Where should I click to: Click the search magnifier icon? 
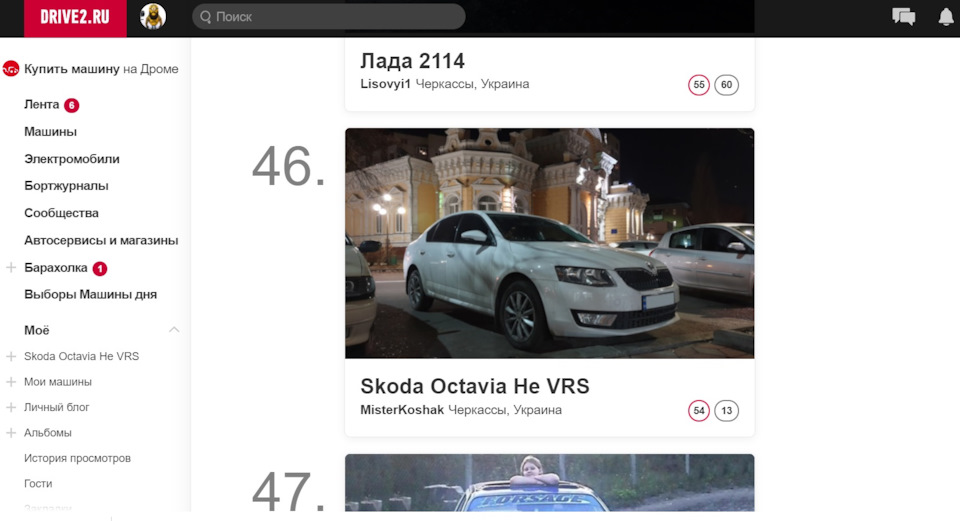click(x=206, y=17)
